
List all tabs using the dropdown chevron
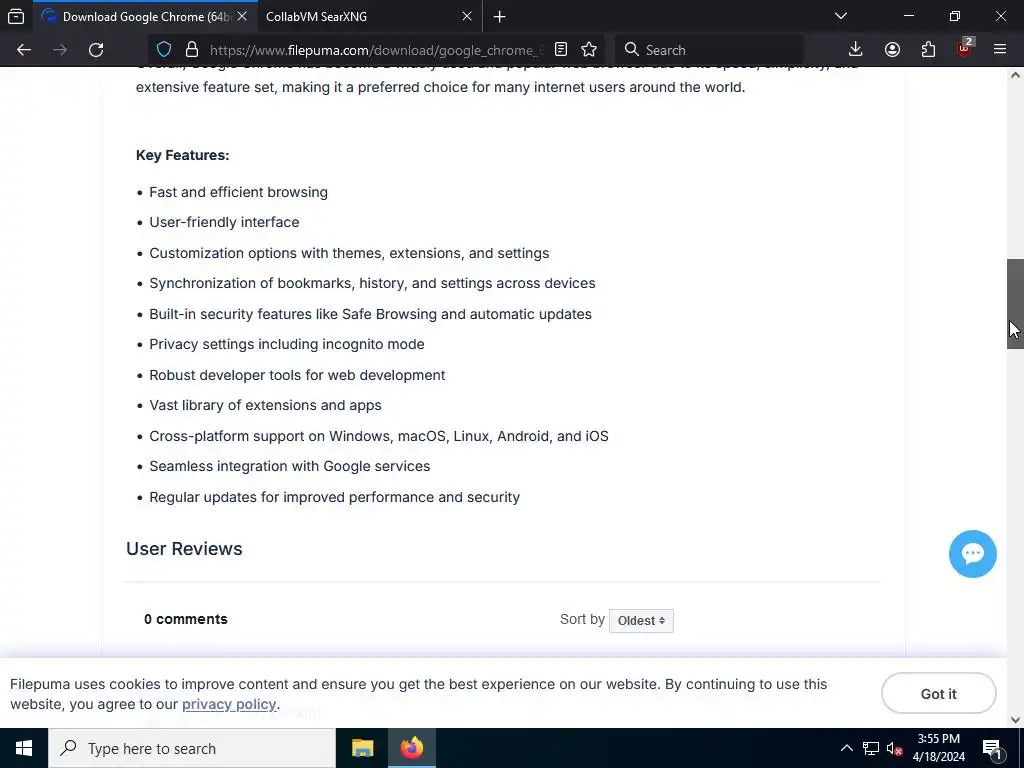pyautogui.click(x=841, y=16)
